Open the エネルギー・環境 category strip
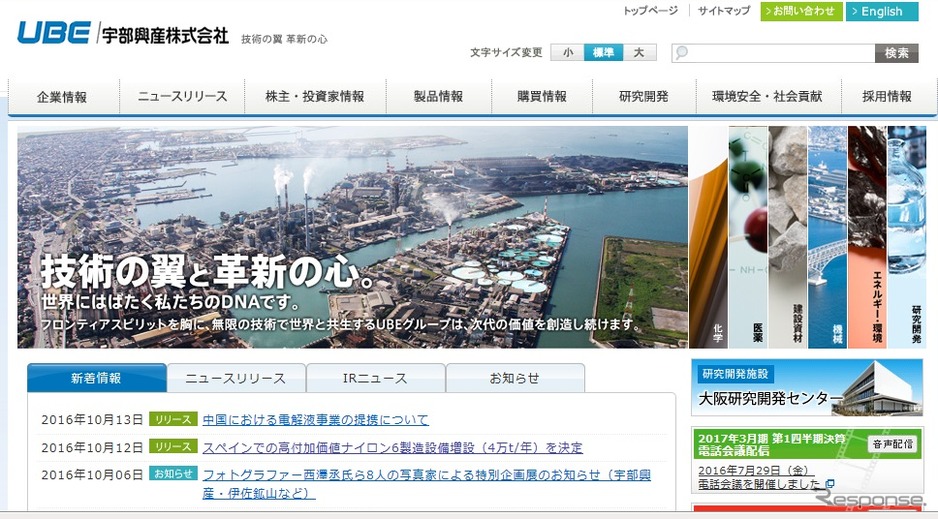The height and width of the screenshot is (519, 938). pyautogui.click(x=867, y=236)
